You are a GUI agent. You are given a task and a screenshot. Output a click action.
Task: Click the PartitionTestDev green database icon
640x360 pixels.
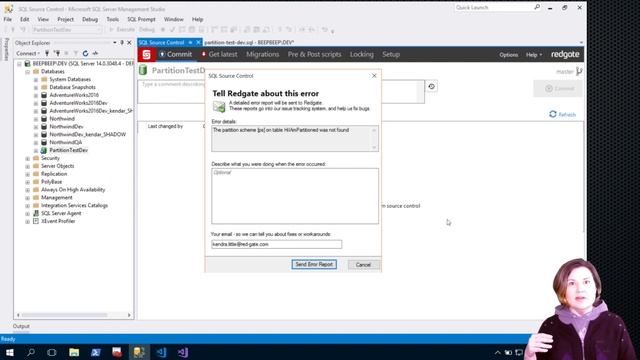coord(143,70)
